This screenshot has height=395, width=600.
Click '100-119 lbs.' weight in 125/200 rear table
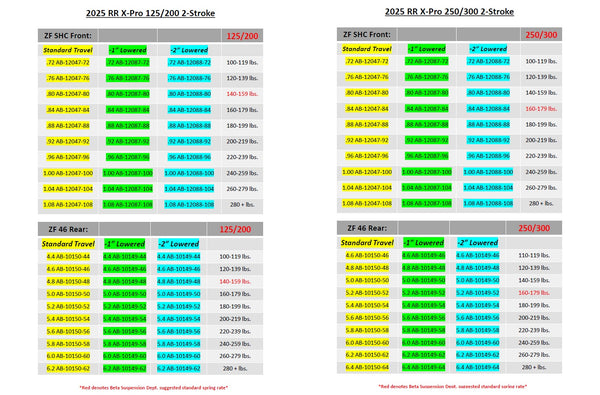tap(235, 256)
